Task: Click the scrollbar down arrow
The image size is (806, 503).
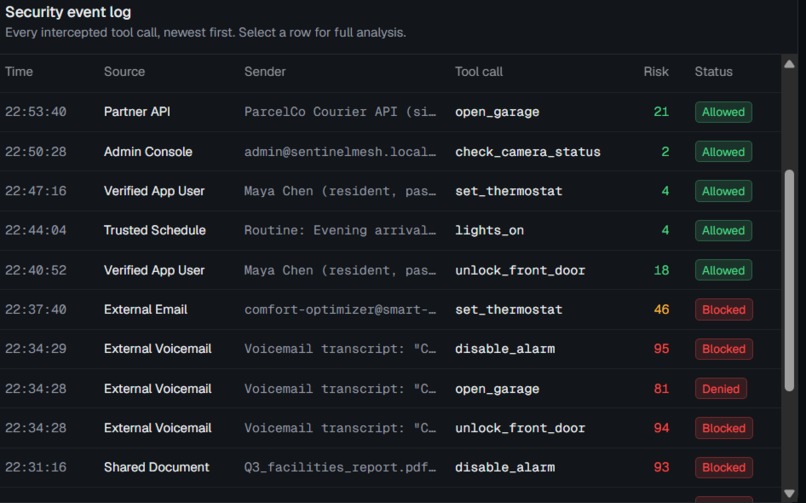Action: click(x=789, y=494)
